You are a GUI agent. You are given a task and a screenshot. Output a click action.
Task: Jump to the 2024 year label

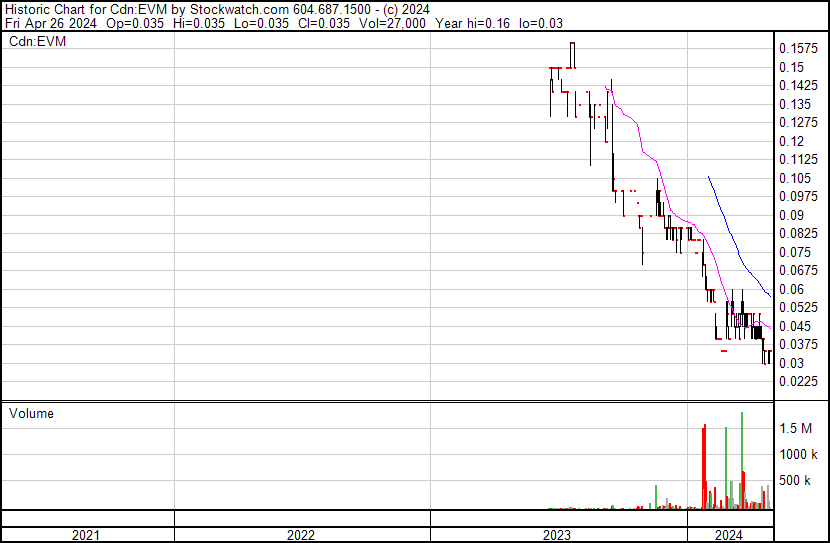pos(730,535)
